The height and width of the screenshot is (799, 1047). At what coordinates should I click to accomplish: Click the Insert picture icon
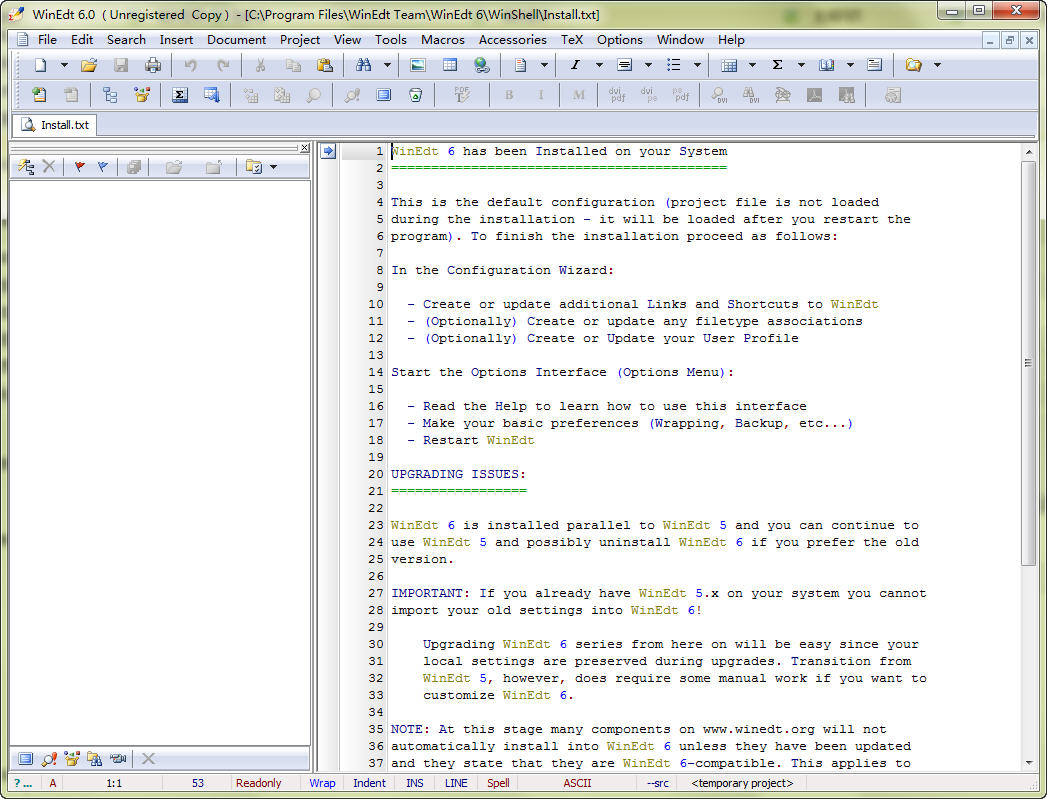pyautogui.click(x=418, y=65)
